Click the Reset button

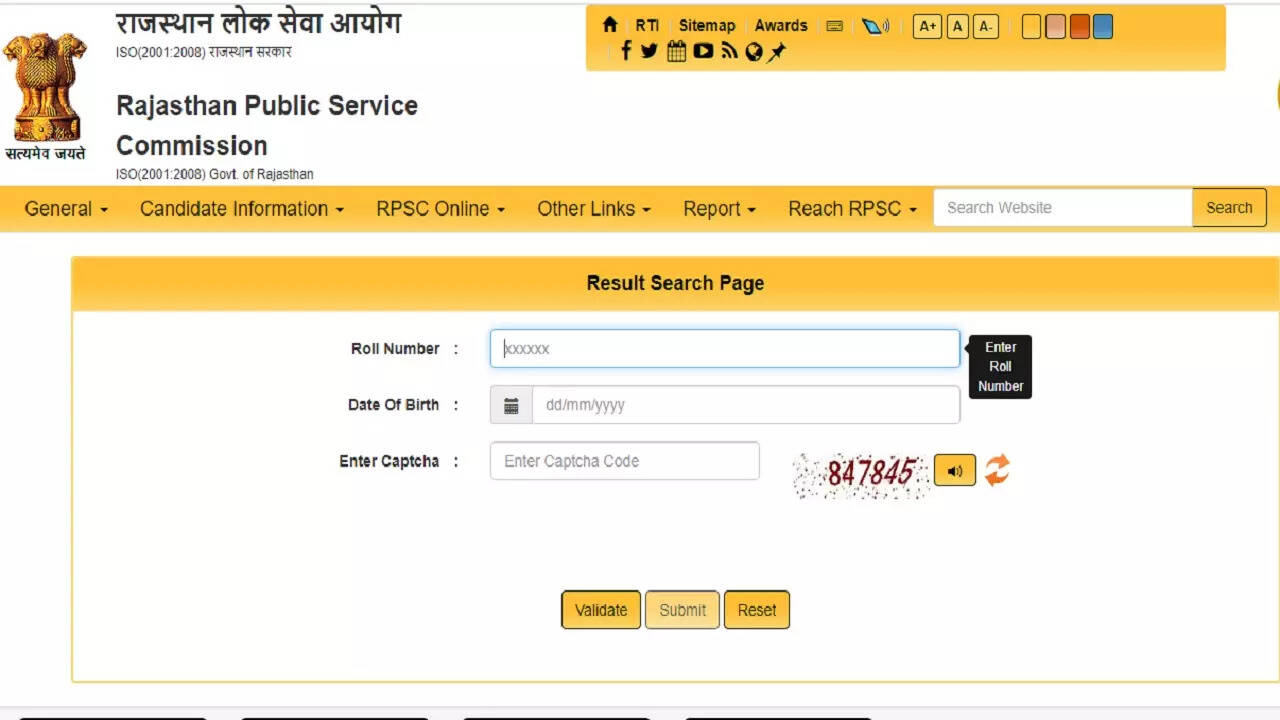[x=756, y=610]
